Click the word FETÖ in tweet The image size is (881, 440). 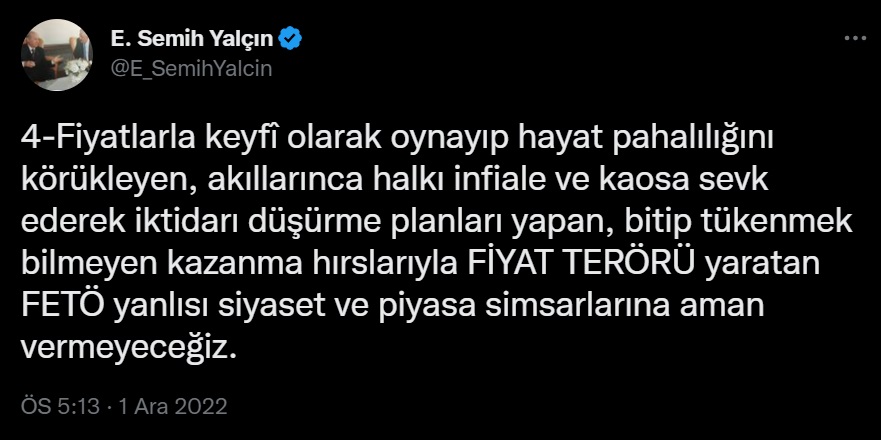[63, 307]
